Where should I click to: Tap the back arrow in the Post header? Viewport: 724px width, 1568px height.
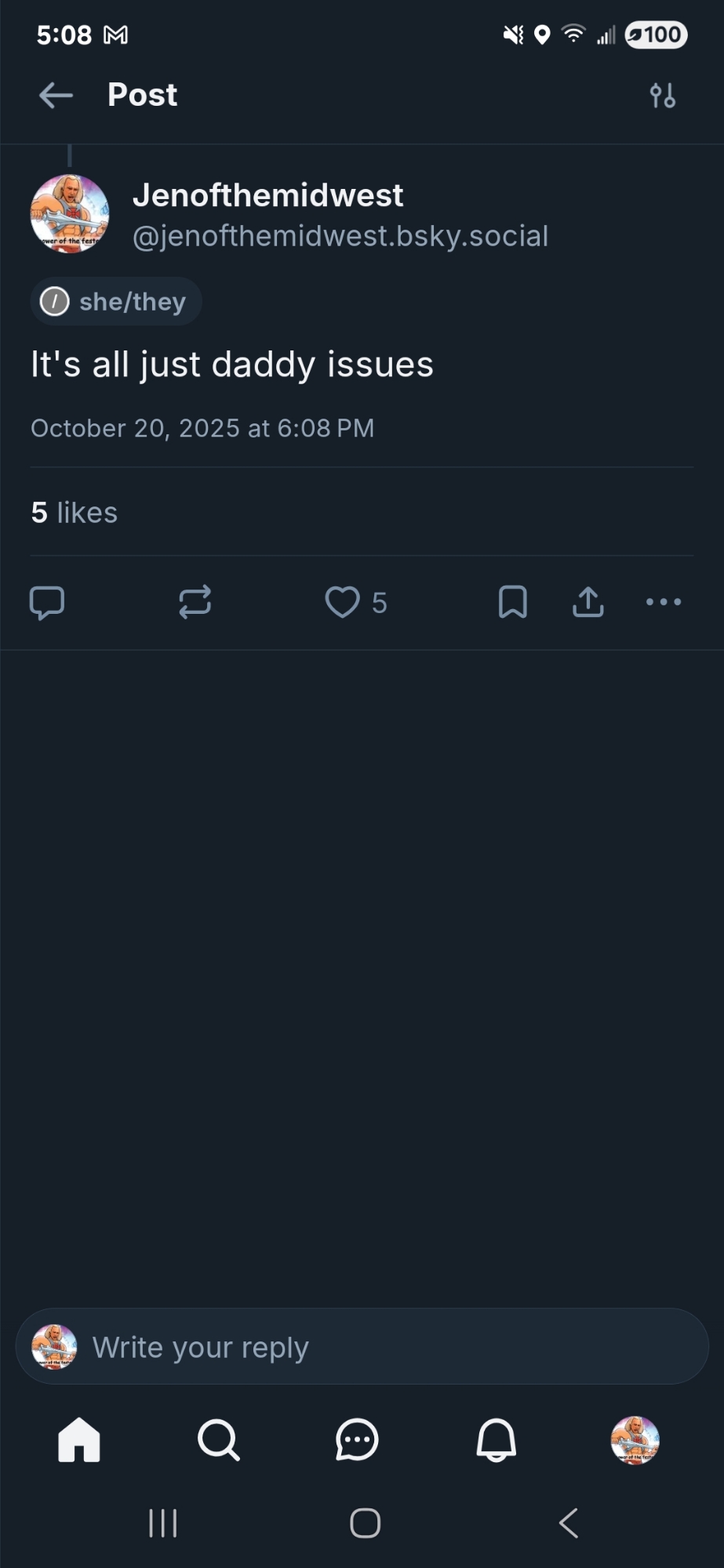(56, 96)
